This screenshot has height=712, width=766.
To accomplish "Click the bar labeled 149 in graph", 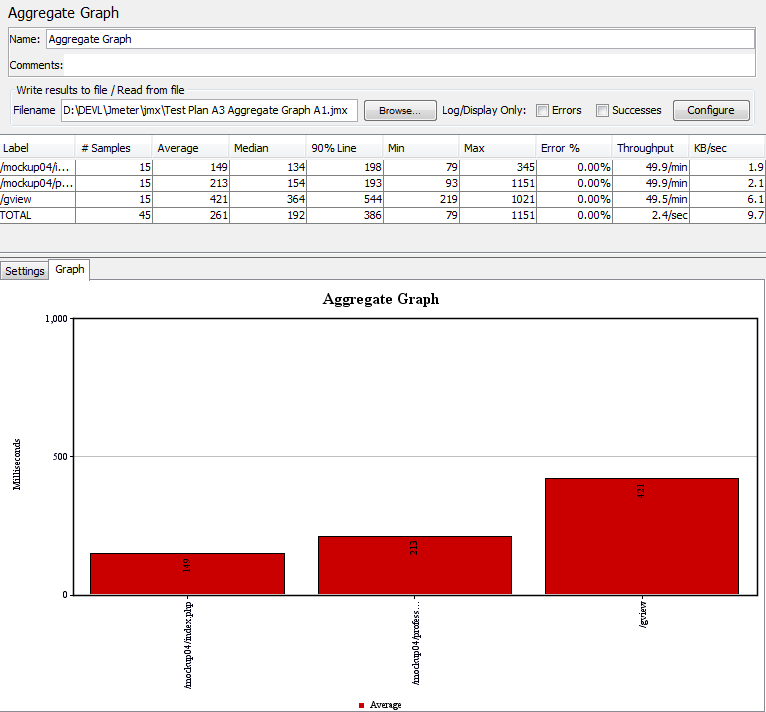I will pos(187,573).
